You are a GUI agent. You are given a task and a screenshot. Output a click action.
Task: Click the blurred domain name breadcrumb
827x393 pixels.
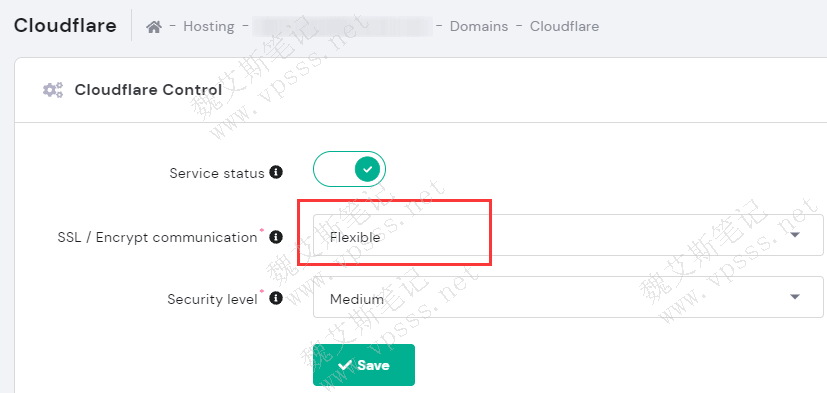coord(342,26)
